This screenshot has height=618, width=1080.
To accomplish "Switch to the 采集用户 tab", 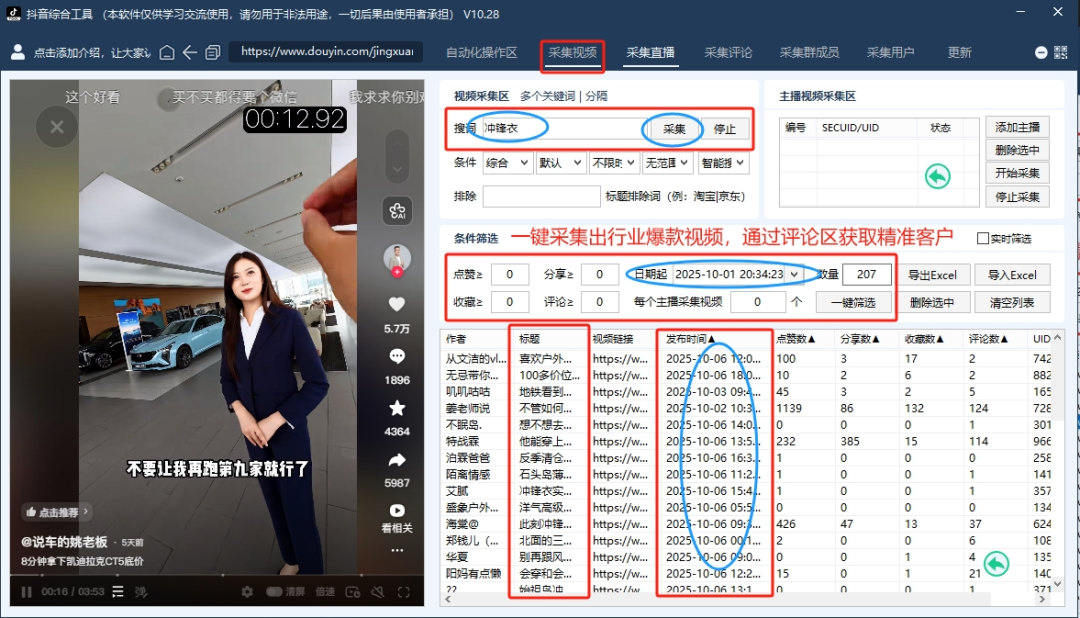I will coord(891,52).
